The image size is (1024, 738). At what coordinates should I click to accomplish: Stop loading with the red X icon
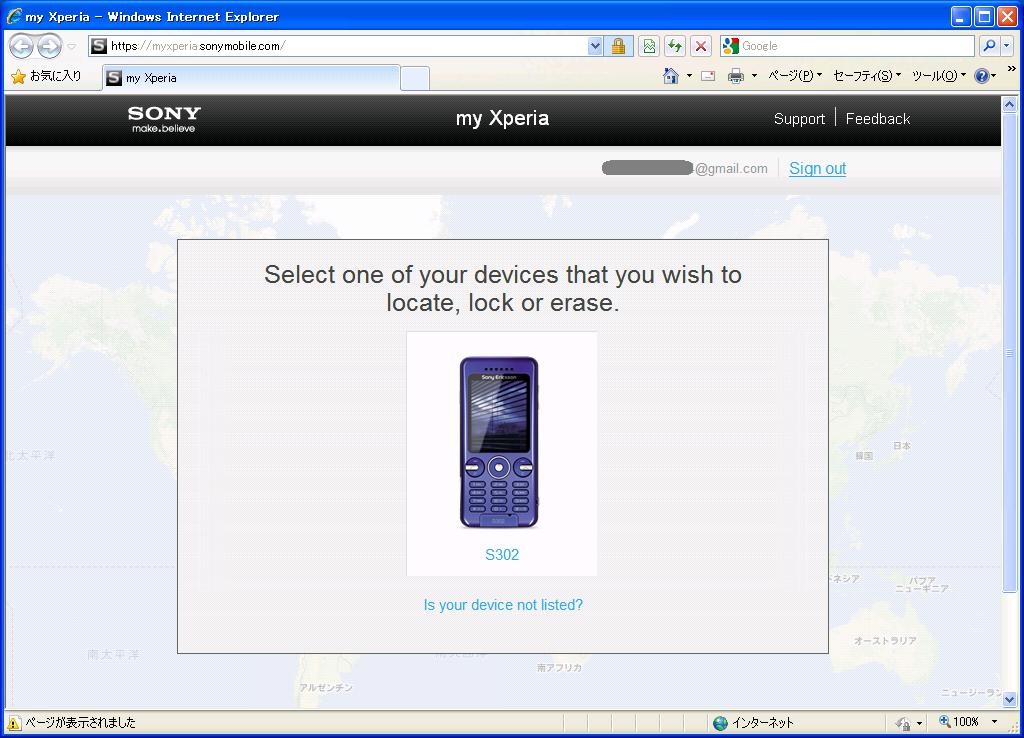701,46
